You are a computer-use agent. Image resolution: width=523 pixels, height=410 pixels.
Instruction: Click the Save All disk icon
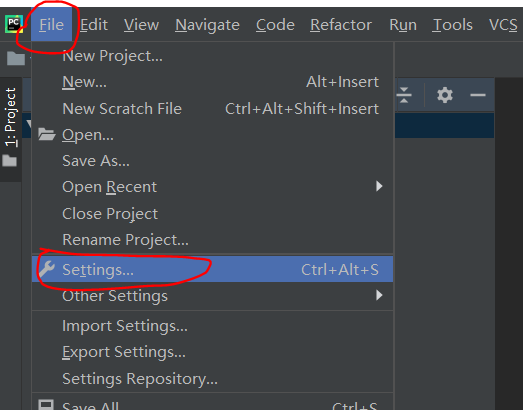[46, 404]
